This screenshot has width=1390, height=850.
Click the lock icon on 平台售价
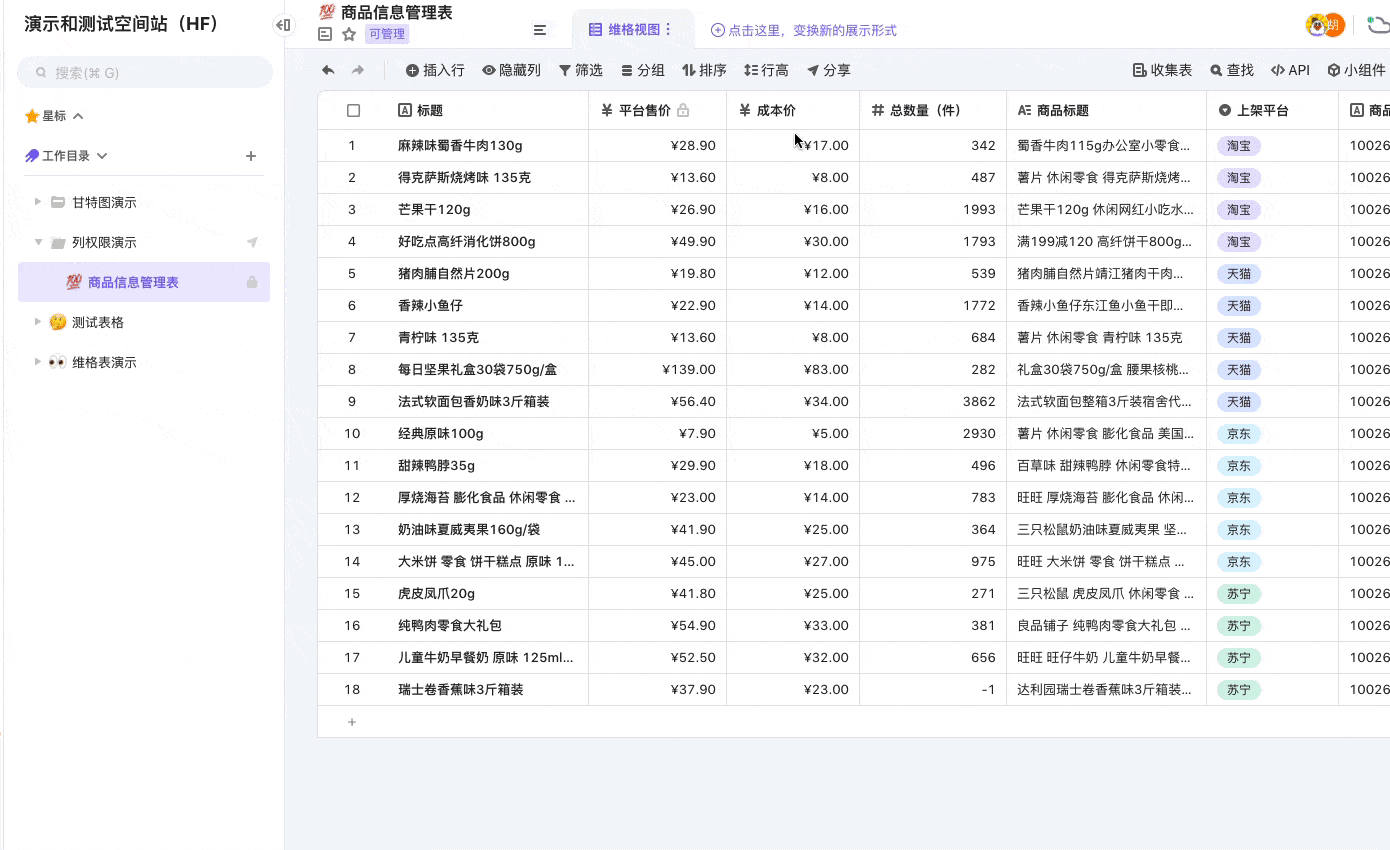(683, 110)
